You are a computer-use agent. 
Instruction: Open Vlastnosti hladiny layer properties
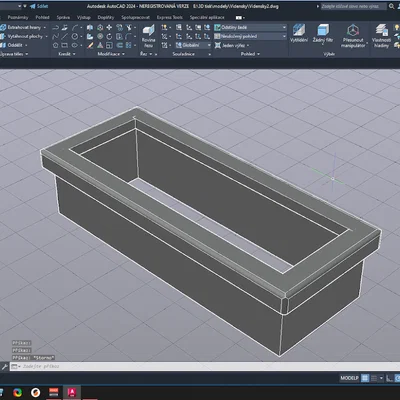tap(381, 36)
